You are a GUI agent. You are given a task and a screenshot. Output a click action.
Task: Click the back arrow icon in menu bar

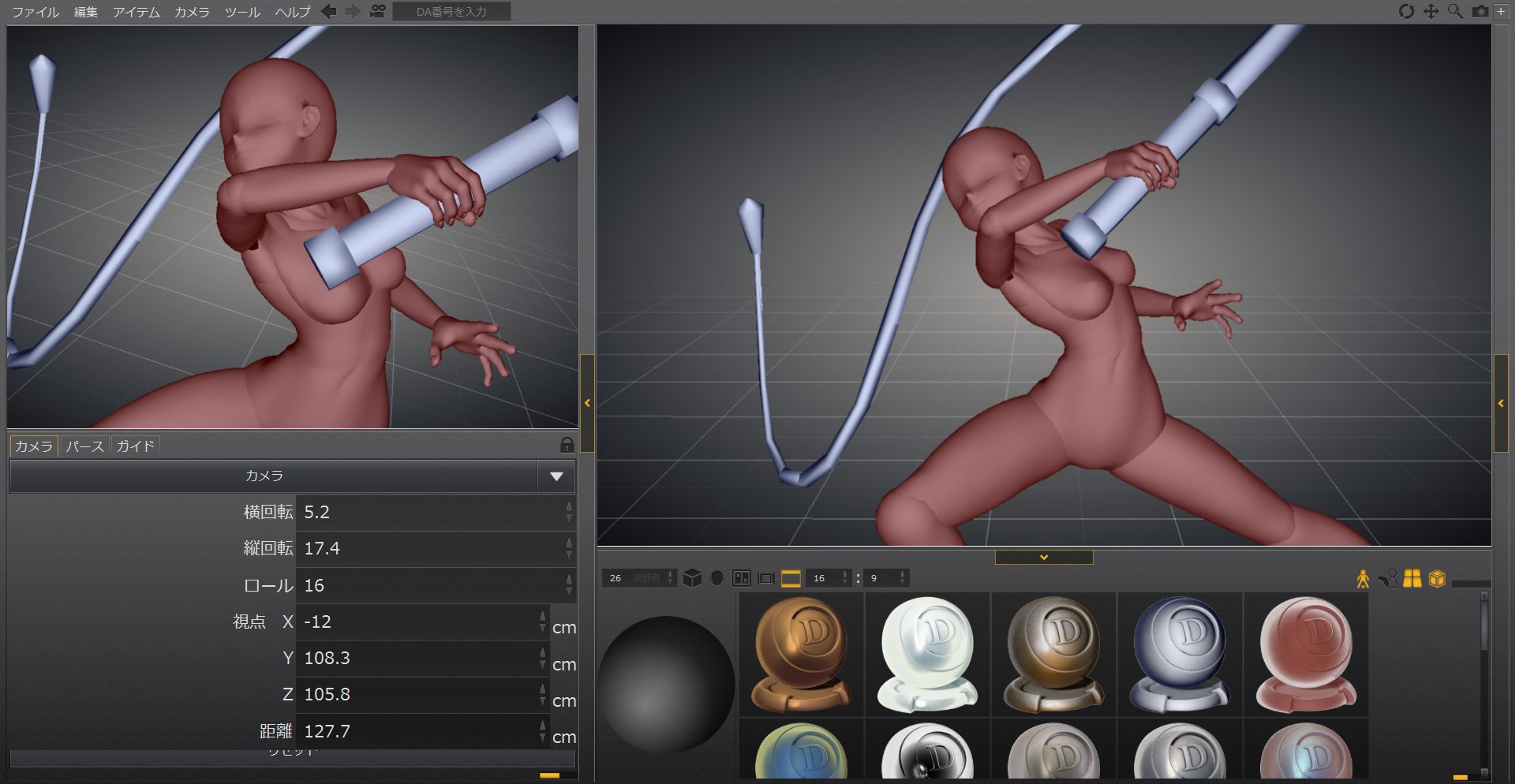(x=329, y=11)
